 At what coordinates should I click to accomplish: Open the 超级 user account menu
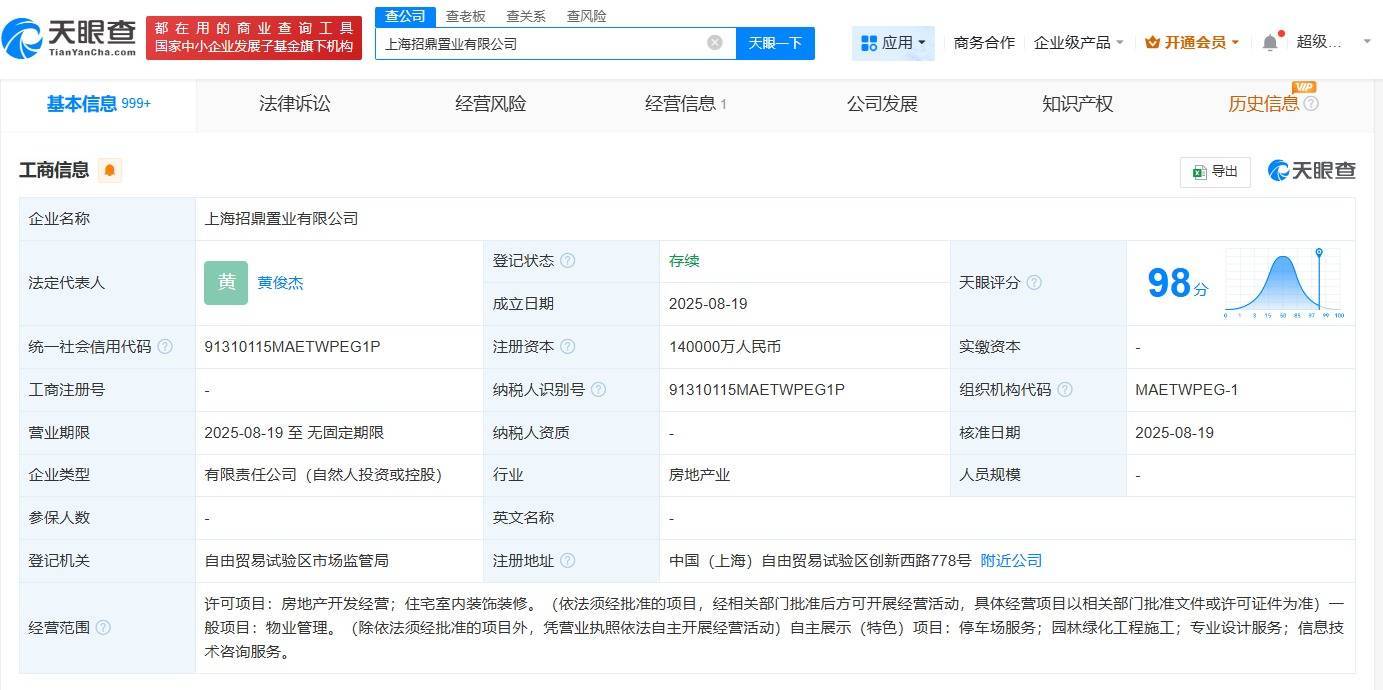pos(1334,42)
